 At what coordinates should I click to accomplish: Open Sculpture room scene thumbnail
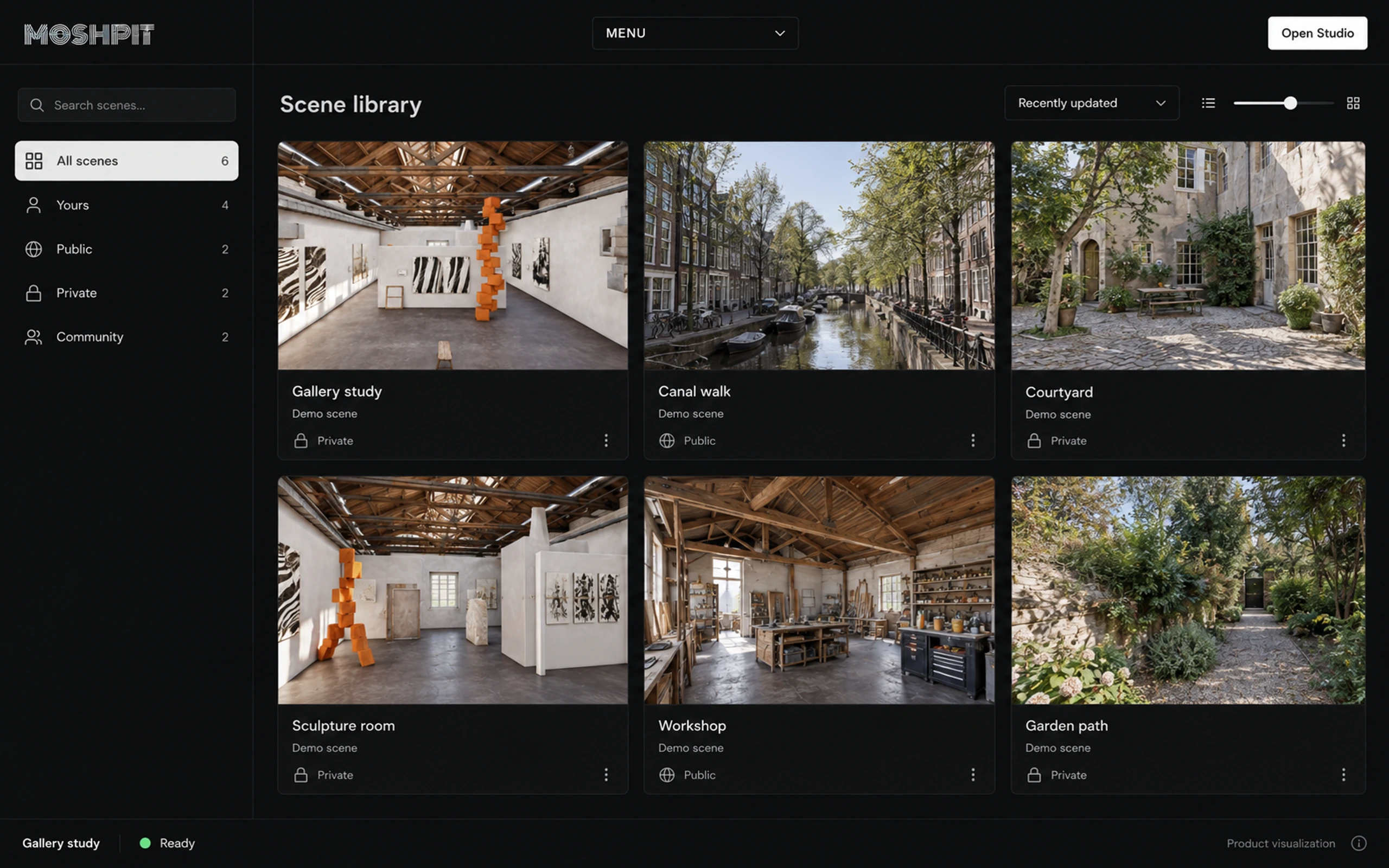[x=453, y=590]
